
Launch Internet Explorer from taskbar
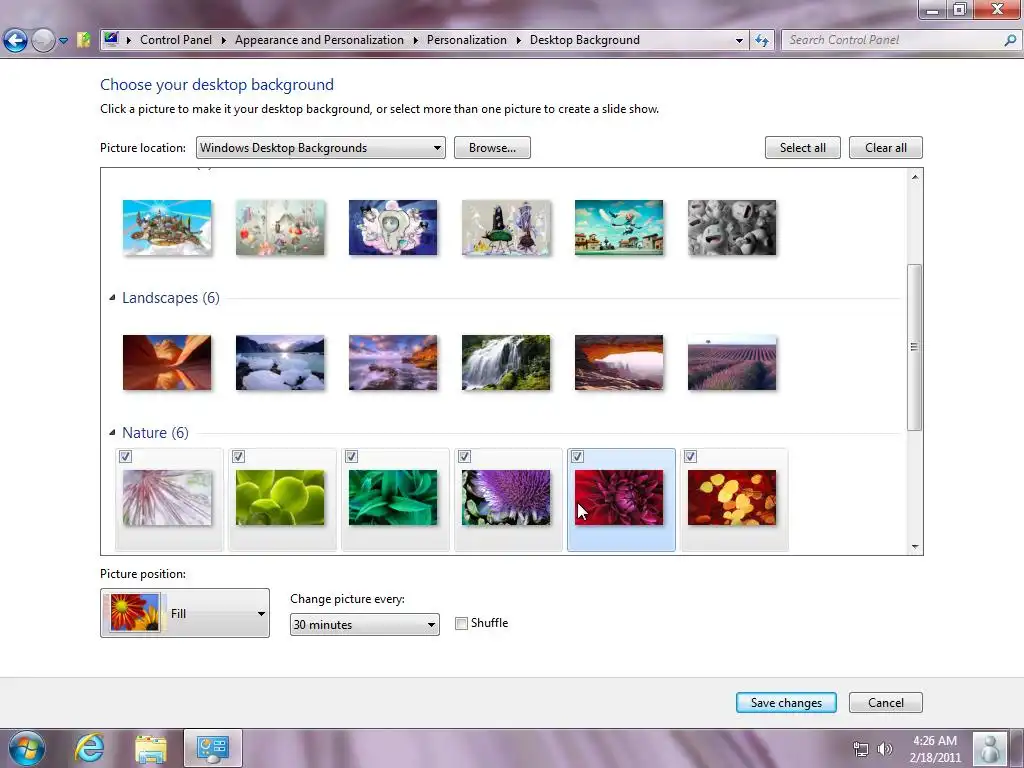[x=89, y=748]
